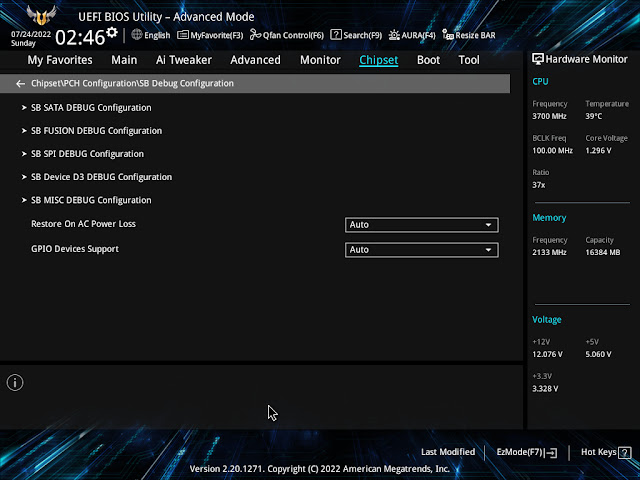Open AURA(F4) lighting settings
Screen dimensions: 640x480
click(x=412, y=35)
